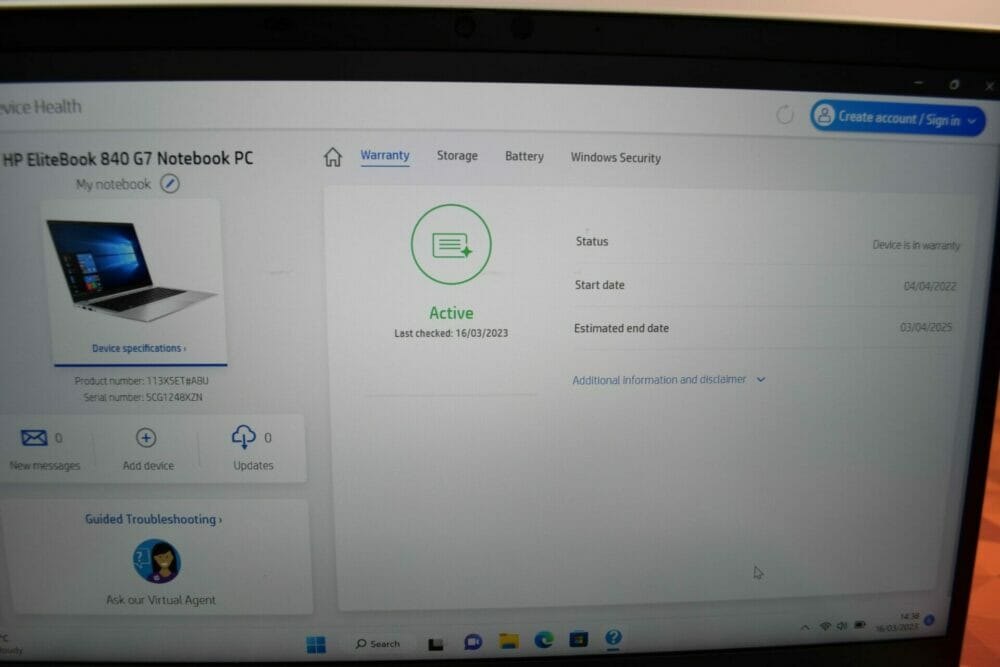Select the 03/04/2025 end date value
The height and width of the screenshot is (667, 1000).
click(x=926, y=327)
